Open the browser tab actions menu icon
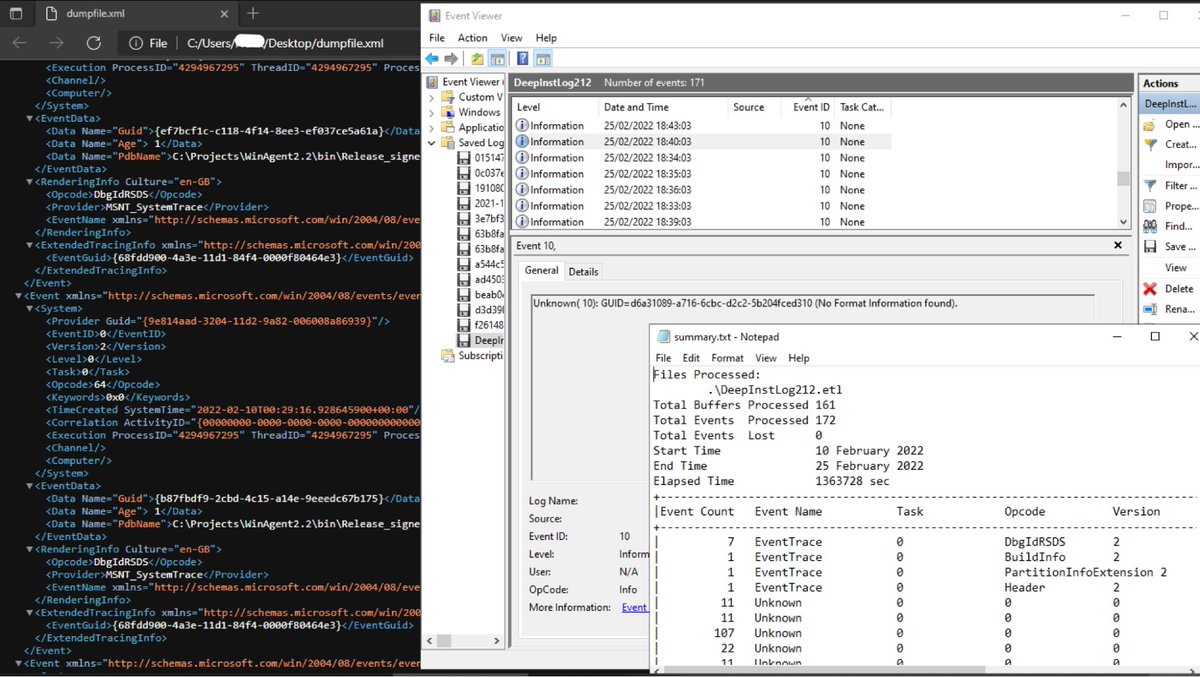This screenshot has height=677, width=1200. (x=18, y=14)
